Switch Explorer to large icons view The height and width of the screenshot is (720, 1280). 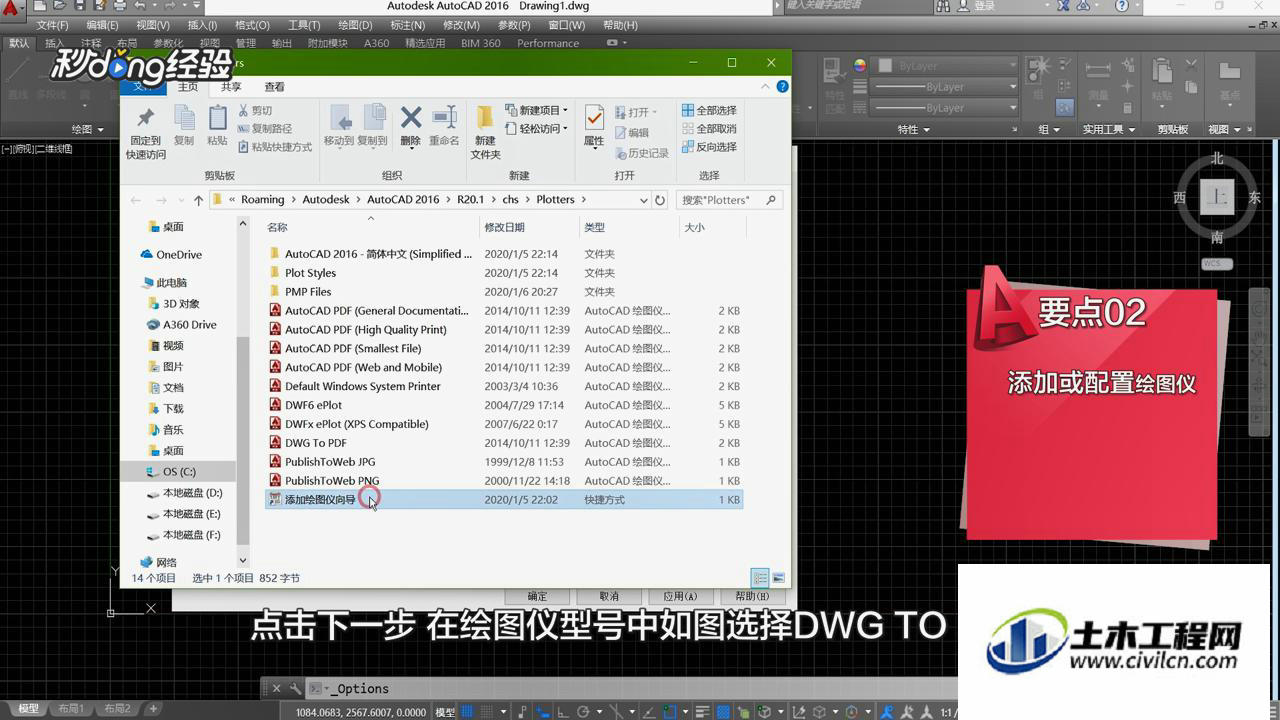click(x=778, y=578)
